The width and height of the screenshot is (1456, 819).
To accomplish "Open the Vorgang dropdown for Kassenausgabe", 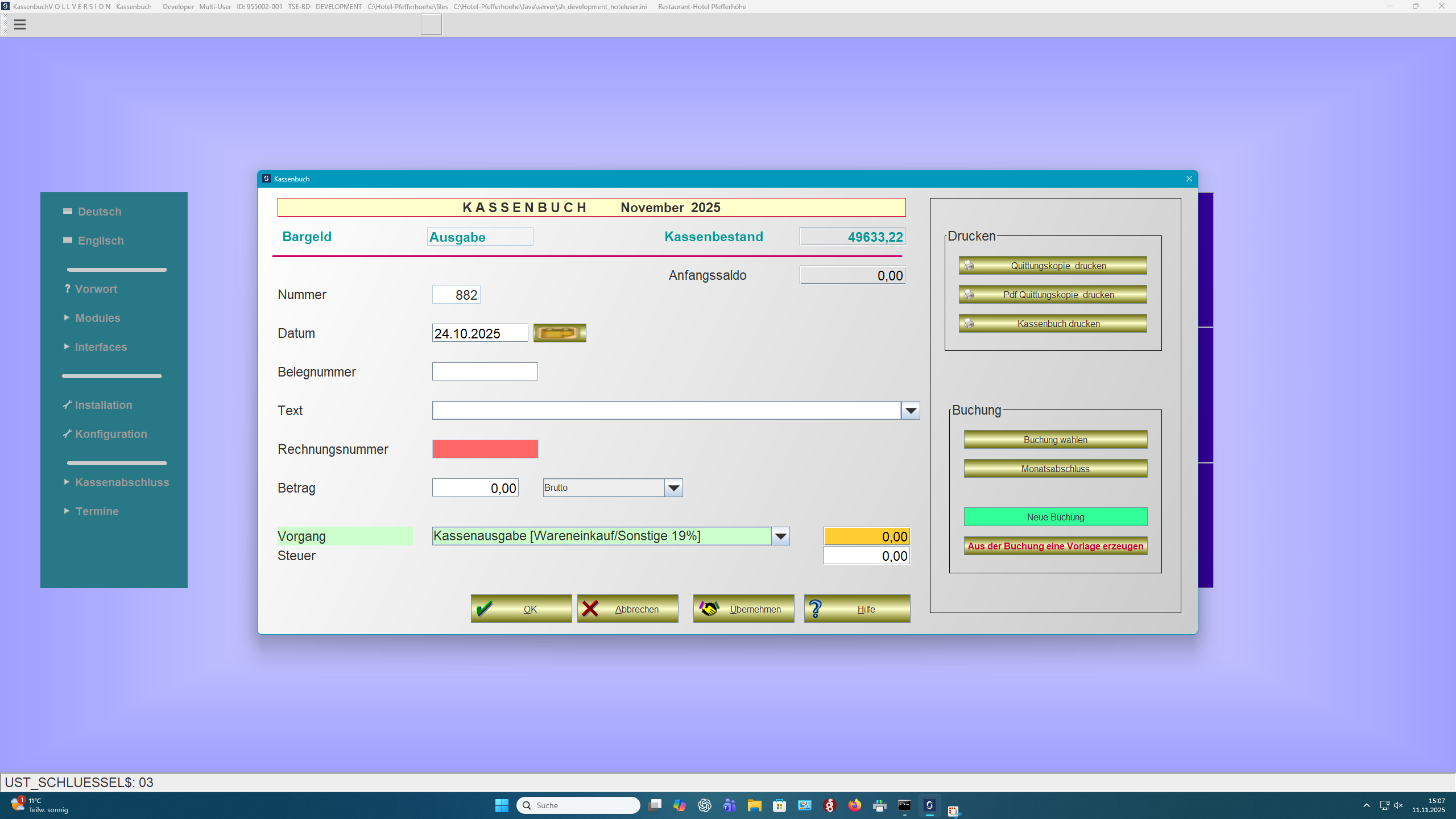I will (780, 536).
